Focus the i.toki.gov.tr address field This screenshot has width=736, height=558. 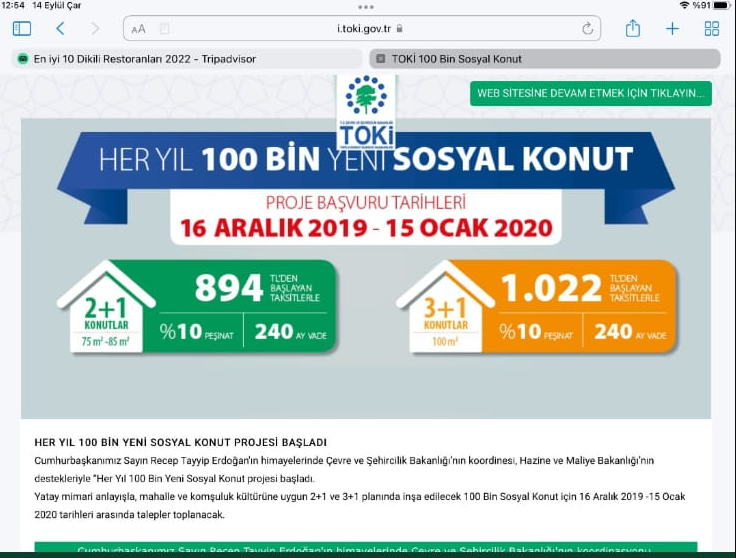click(x=362, y=29)
